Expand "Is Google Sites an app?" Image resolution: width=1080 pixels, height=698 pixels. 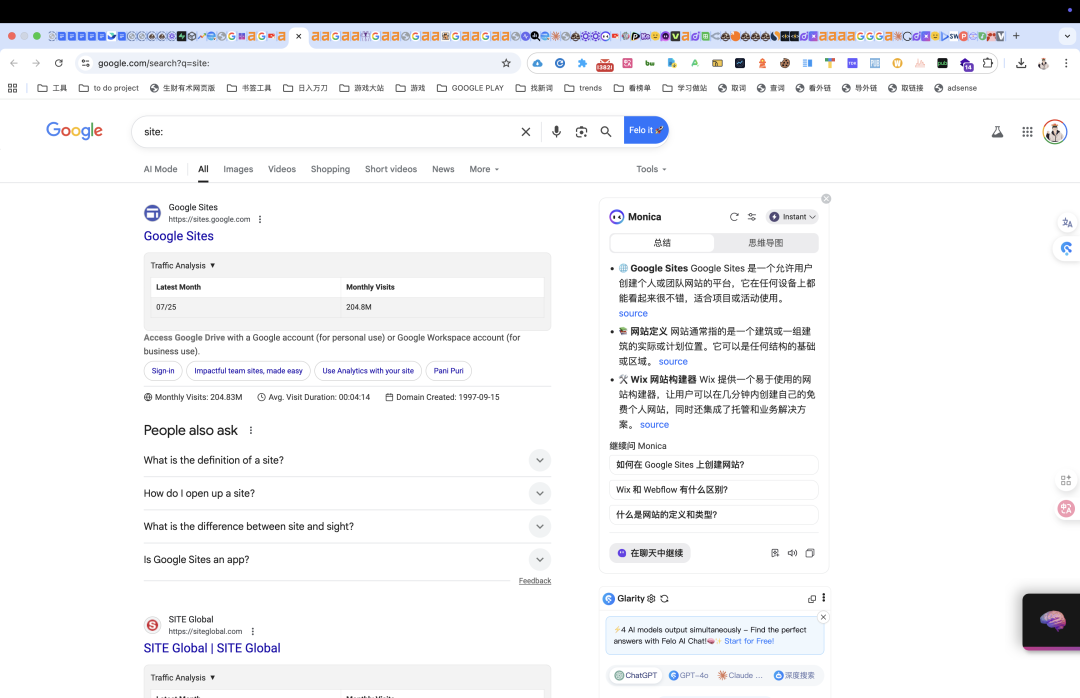(347, 560)
